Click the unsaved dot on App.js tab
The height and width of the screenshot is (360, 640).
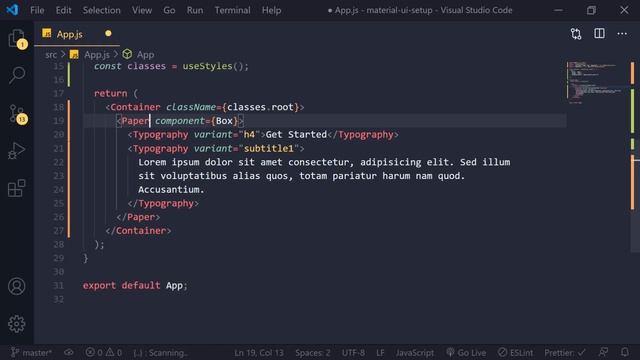[108, 33]
